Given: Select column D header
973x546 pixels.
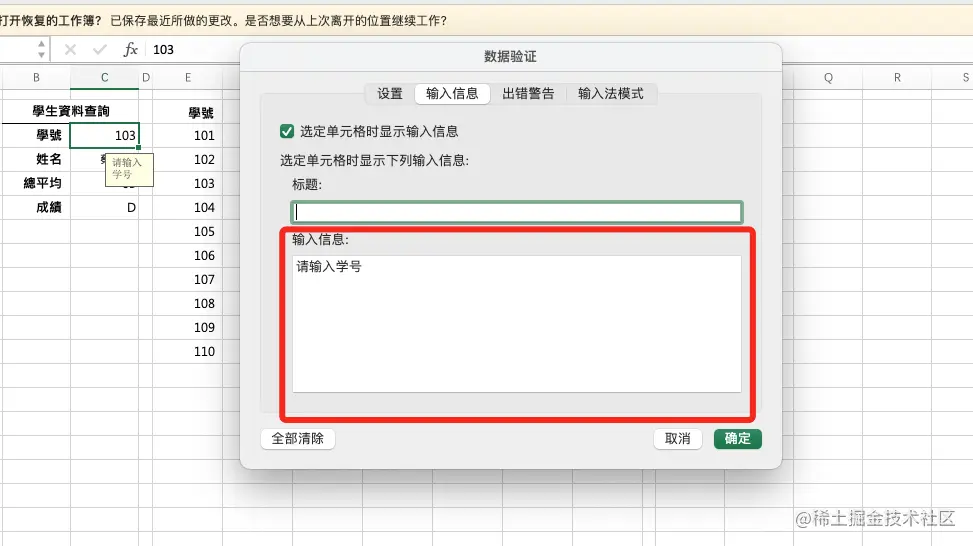Looking at the screenshot, I should 146,78.
